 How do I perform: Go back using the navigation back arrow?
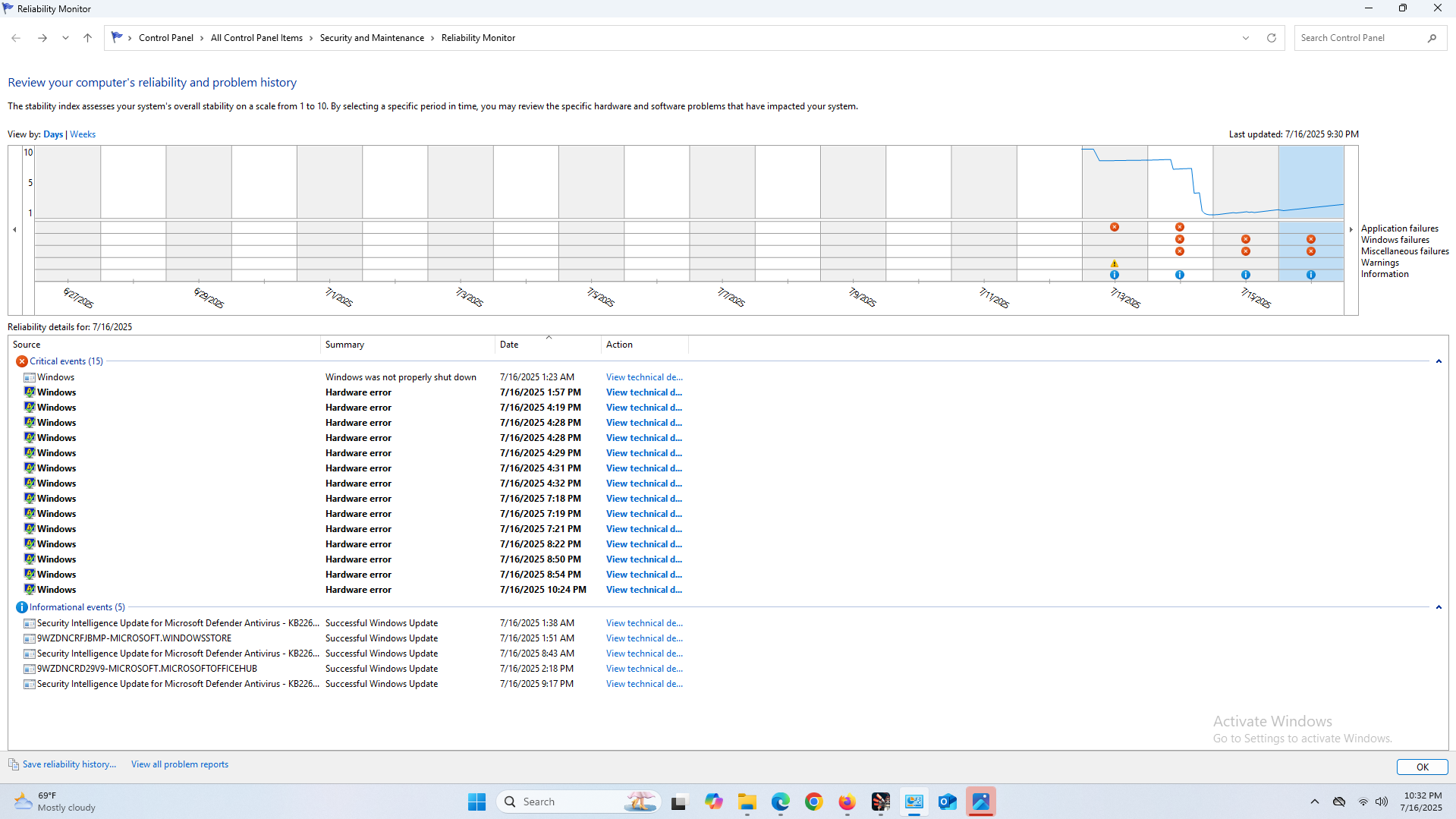[x=16, y=38]
